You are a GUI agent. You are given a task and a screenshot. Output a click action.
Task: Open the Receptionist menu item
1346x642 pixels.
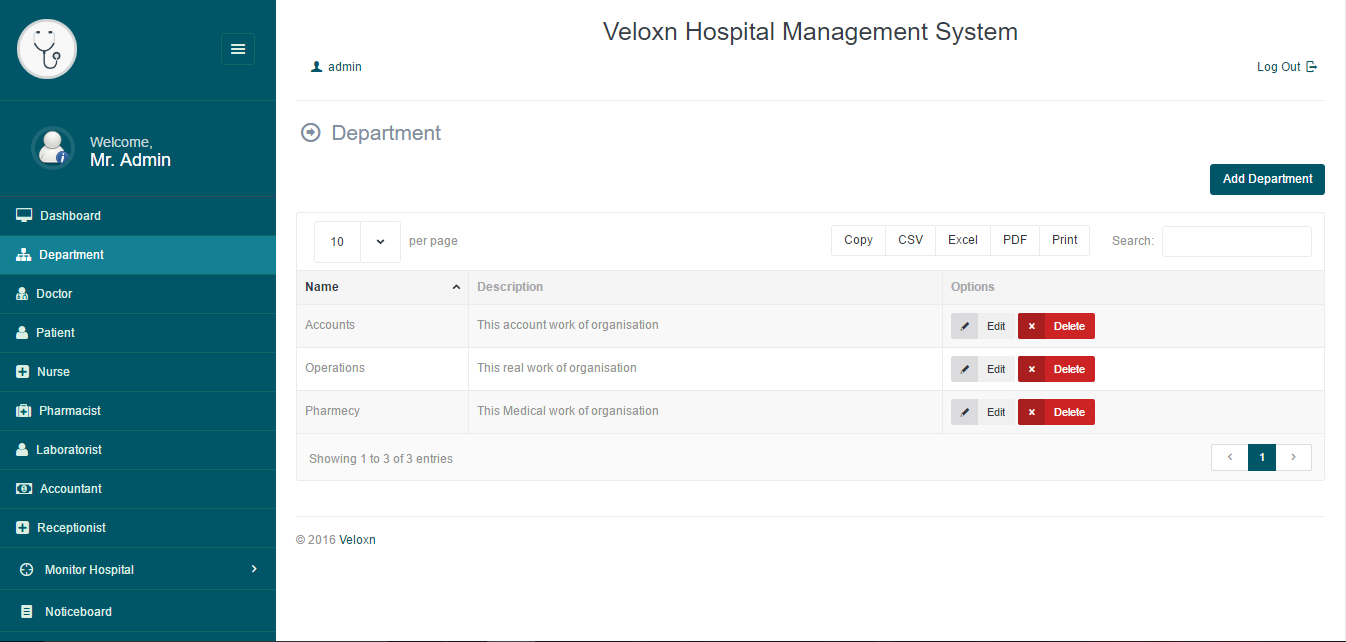(70, 528)
